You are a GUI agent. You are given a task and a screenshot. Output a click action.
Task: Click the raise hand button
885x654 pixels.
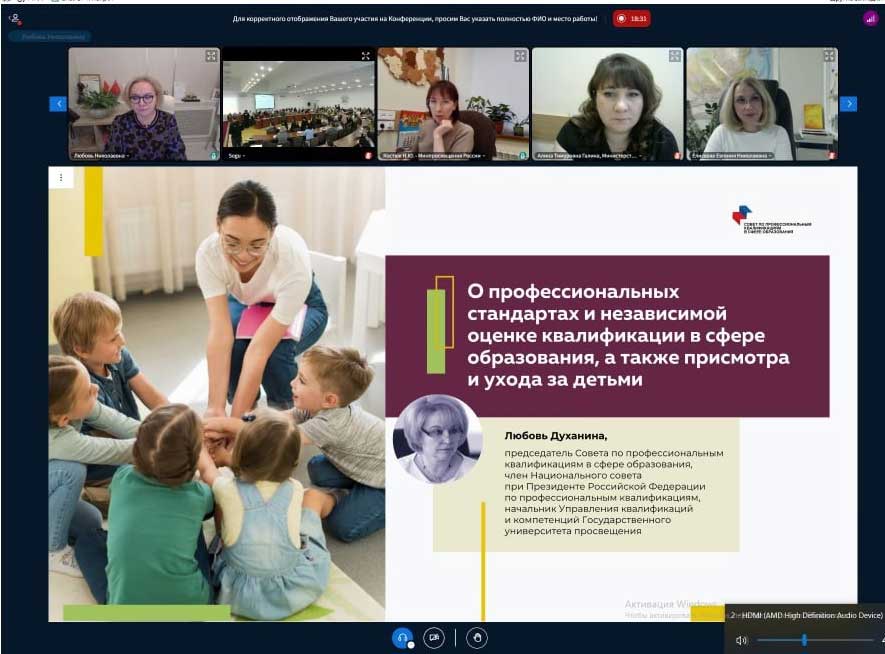478,637
